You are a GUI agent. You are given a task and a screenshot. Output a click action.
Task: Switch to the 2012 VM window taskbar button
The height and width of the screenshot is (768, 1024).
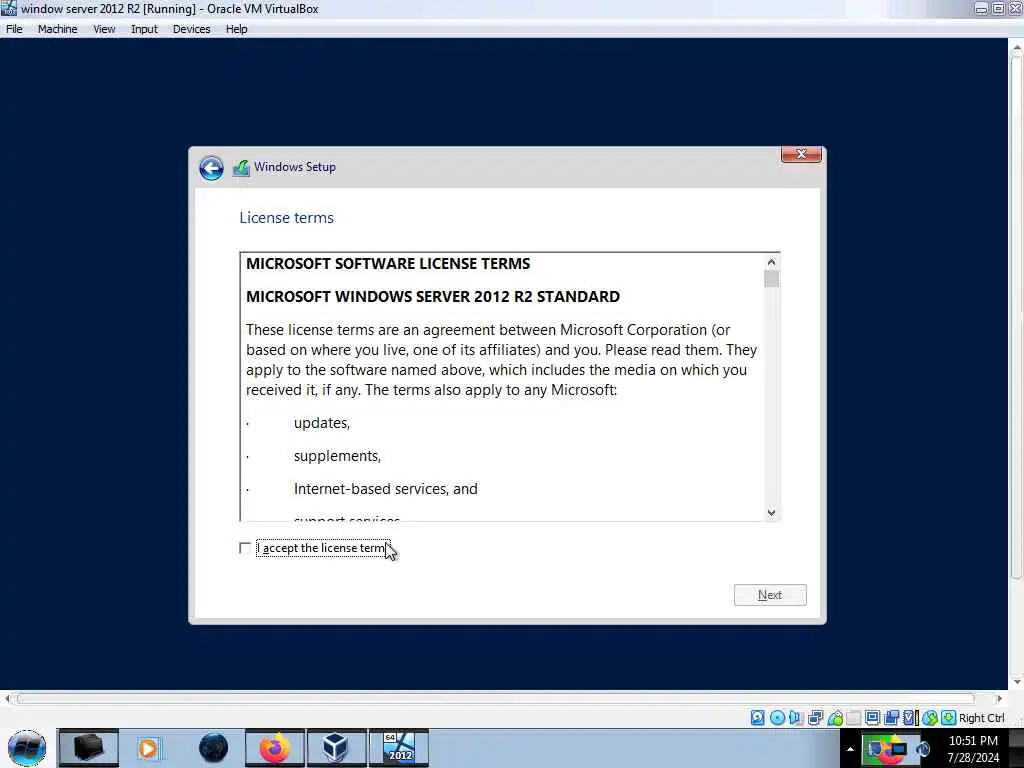[399, 748]
